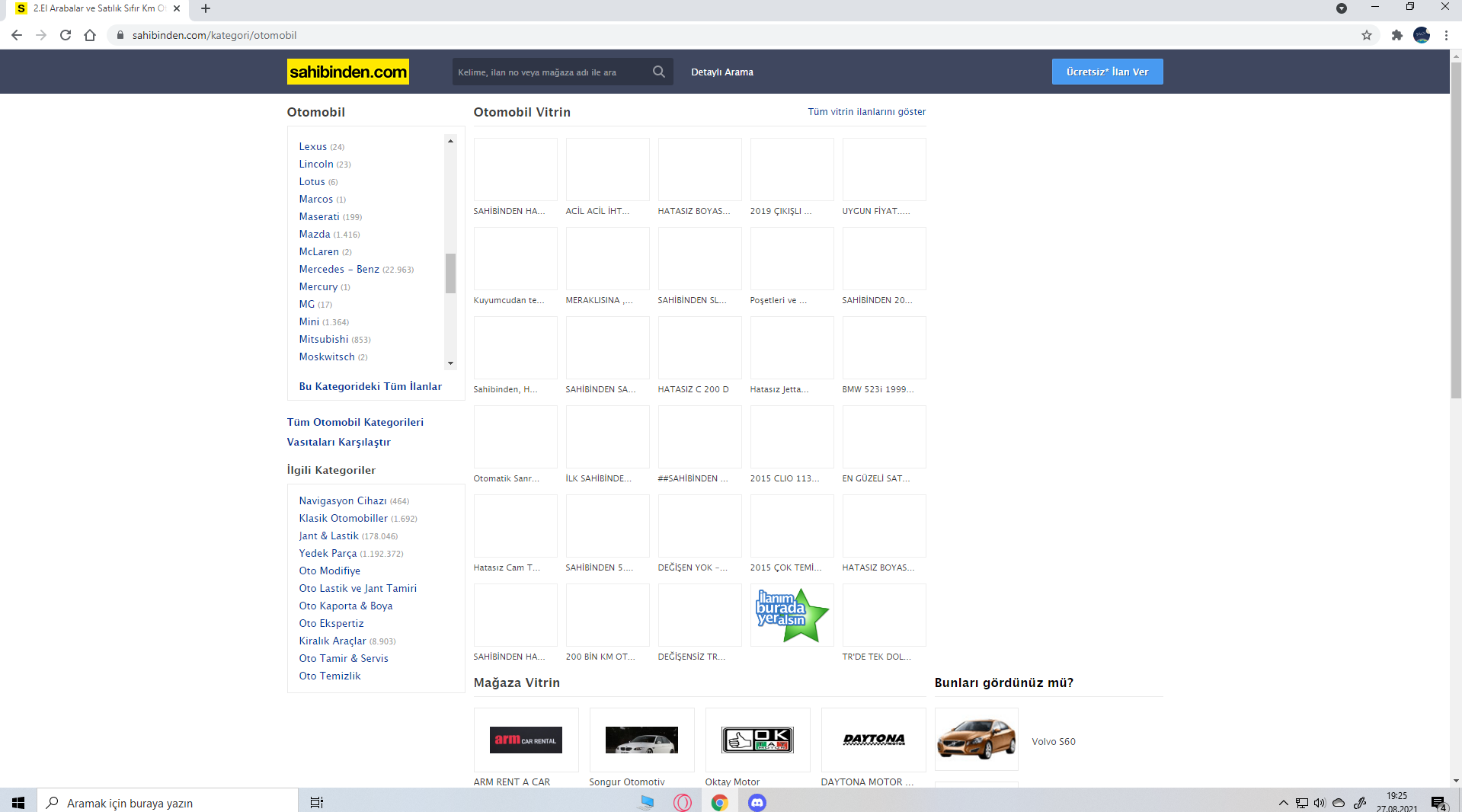This screenshot has width=1462, height=812.
Task: Click the Daytona Motor store logo
Action: tap(873, 740)
